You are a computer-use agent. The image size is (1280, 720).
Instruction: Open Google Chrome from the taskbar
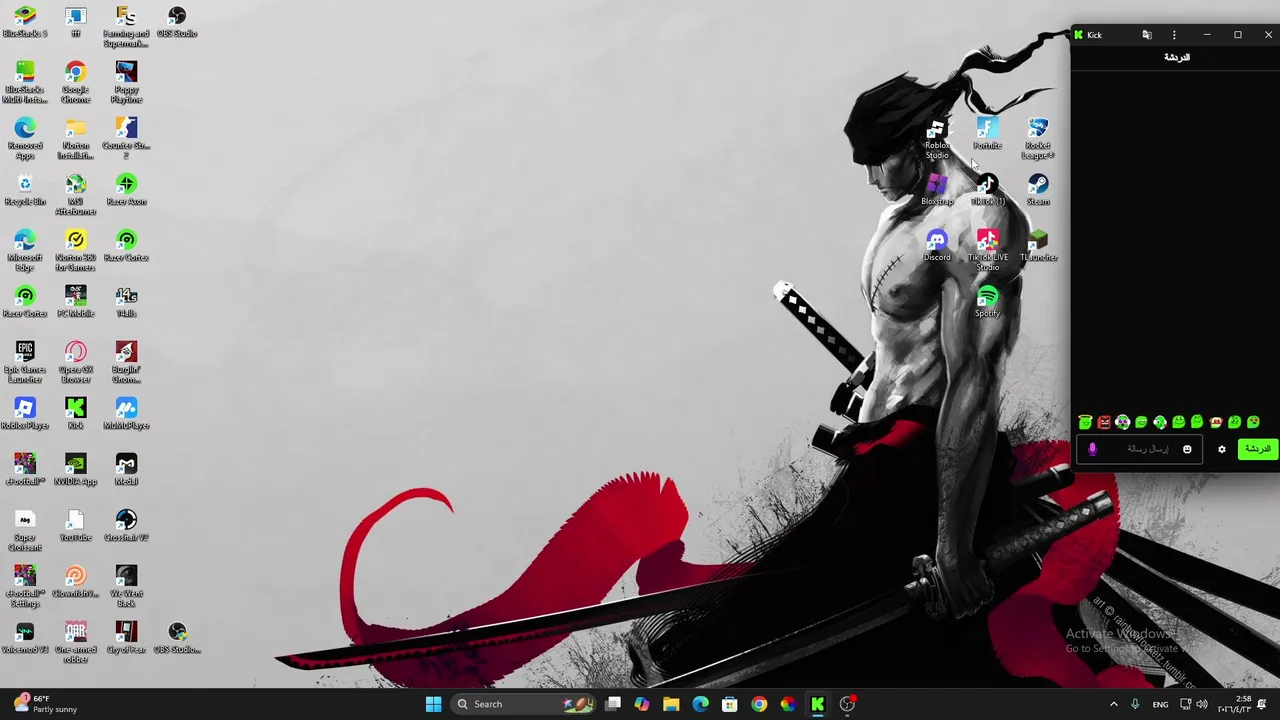click(x=759, y=704)
